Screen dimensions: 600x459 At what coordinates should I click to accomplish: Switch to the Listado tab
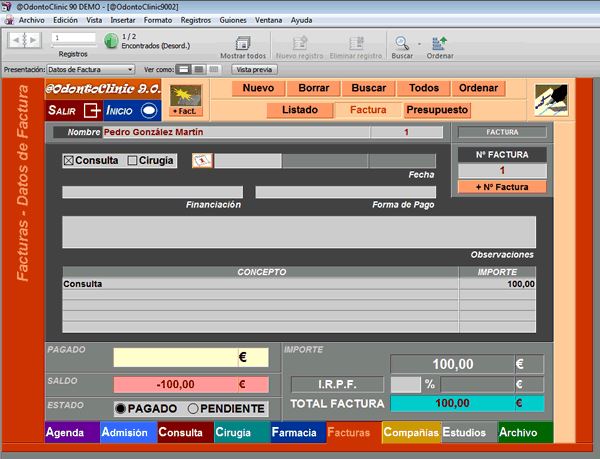pyautogui.click(x=300, y=110)
